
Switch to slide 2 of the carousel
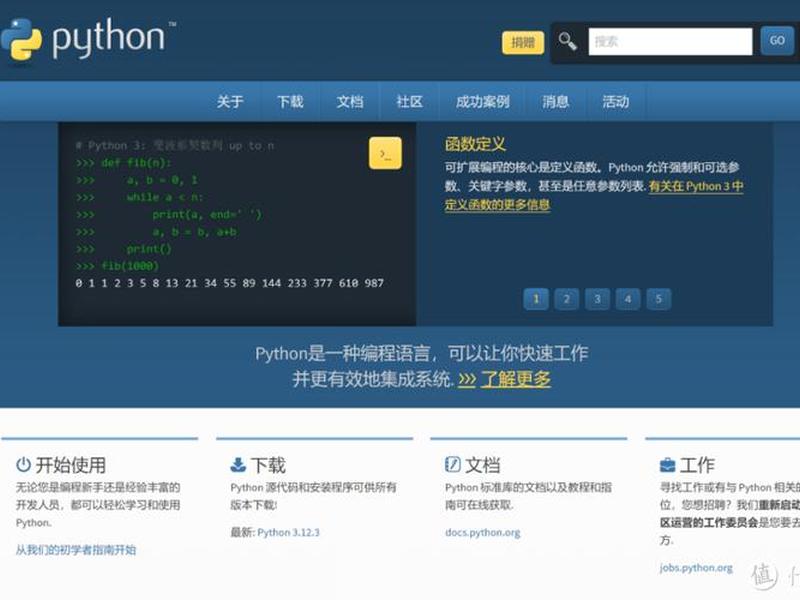(567, 299)
